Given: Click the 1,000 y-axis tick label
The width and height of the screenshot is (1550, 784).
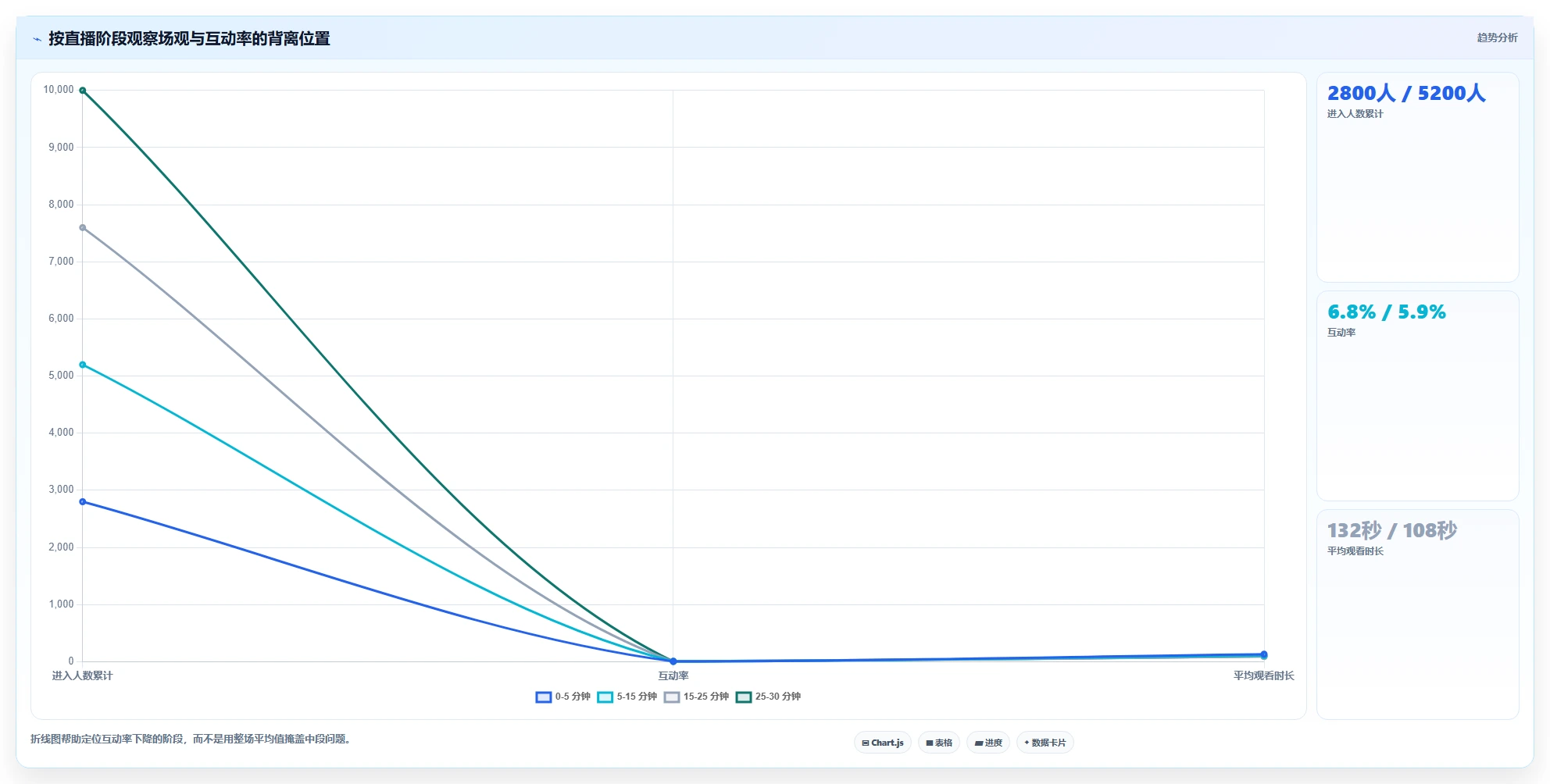Looking at the screenshot, I should tap(61, 604).
